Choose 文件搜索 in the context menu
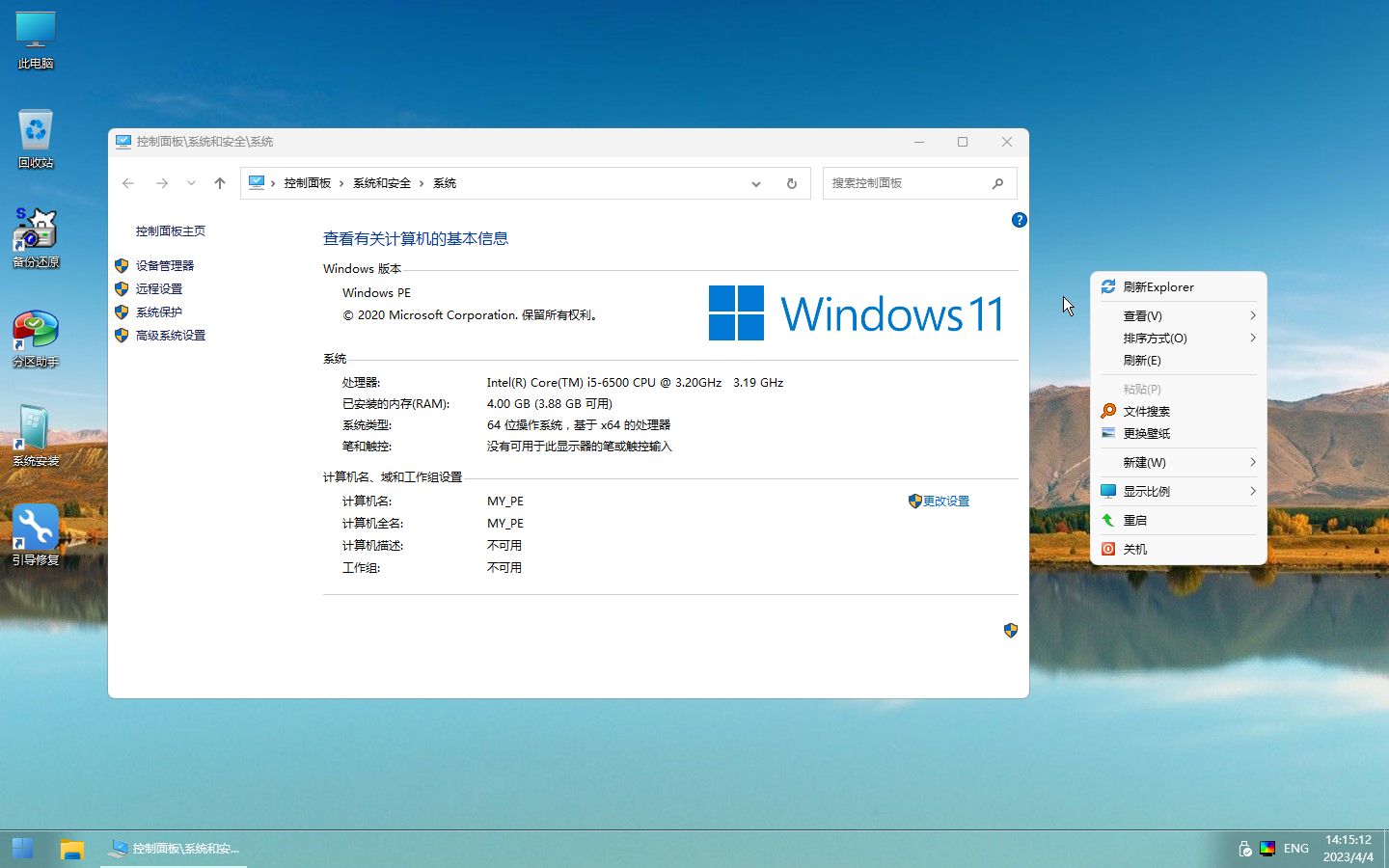The height and width of the screenshot is (868, 1389). 1178,411
